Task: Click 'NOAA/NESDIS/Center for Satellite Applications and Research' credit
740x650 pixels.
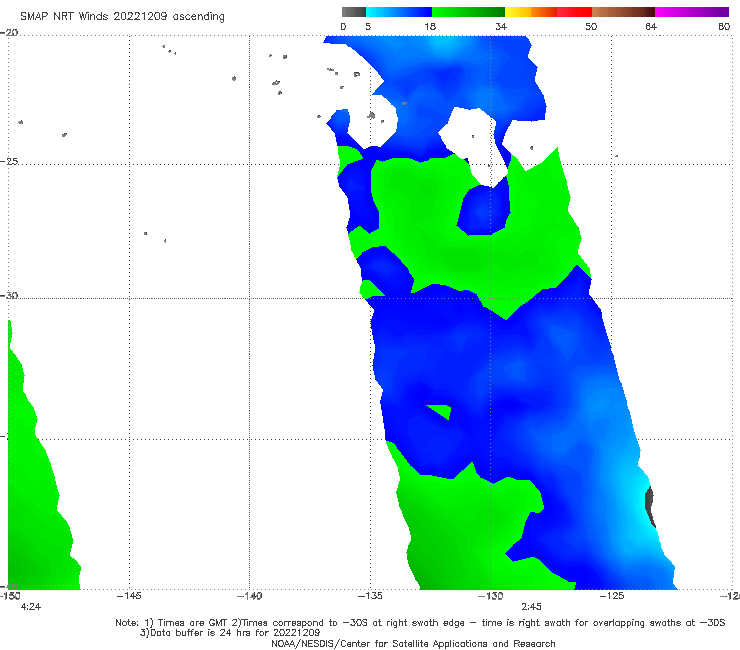Action: [413, 643]
